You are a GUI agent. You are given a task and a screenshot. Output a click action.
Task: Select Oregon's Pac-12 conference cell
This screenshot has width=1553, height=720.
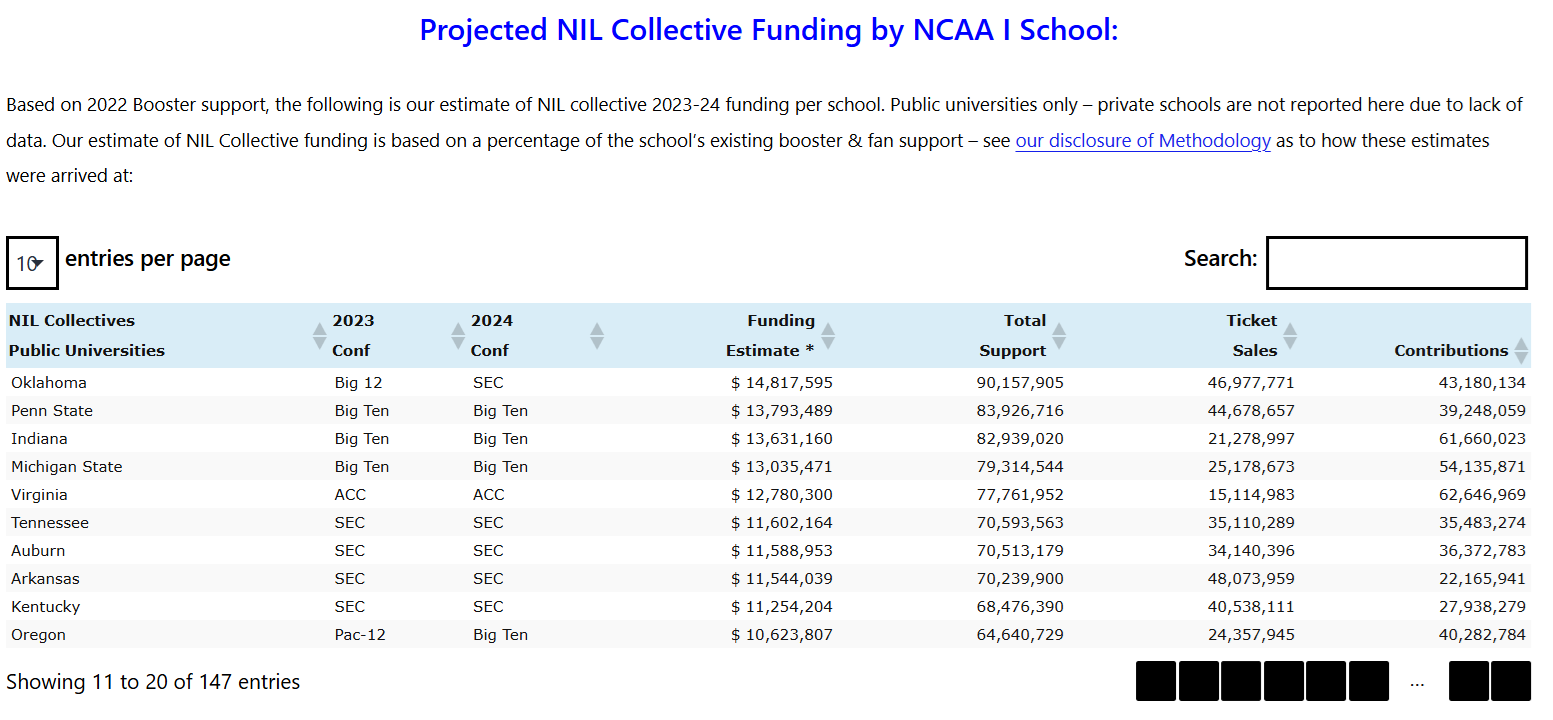click(360, 635)
